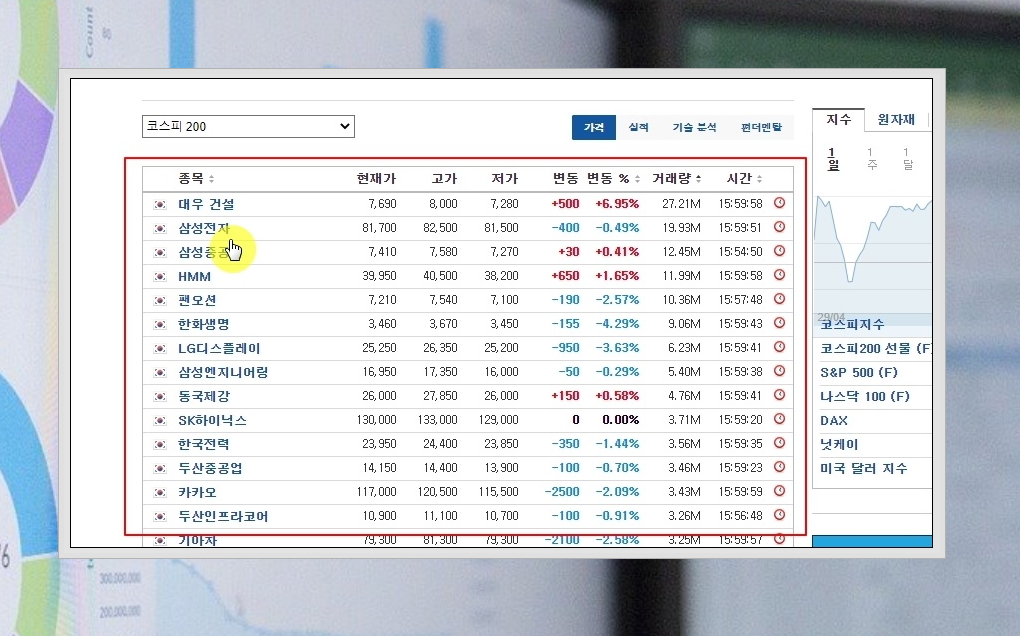Select the 1달 chart period
This screenshot has height=636, width=1020.
pyautogui.click(x=907, y=159)
